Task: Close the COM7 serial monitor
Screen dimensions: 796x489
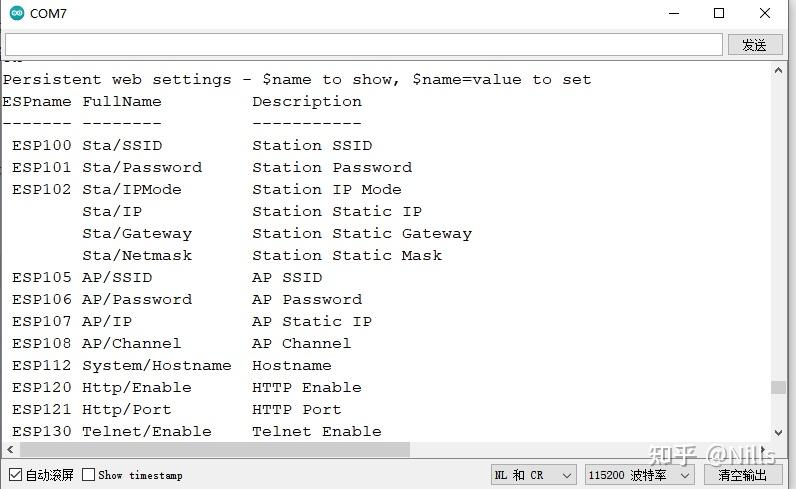Action: coord(765,13)
